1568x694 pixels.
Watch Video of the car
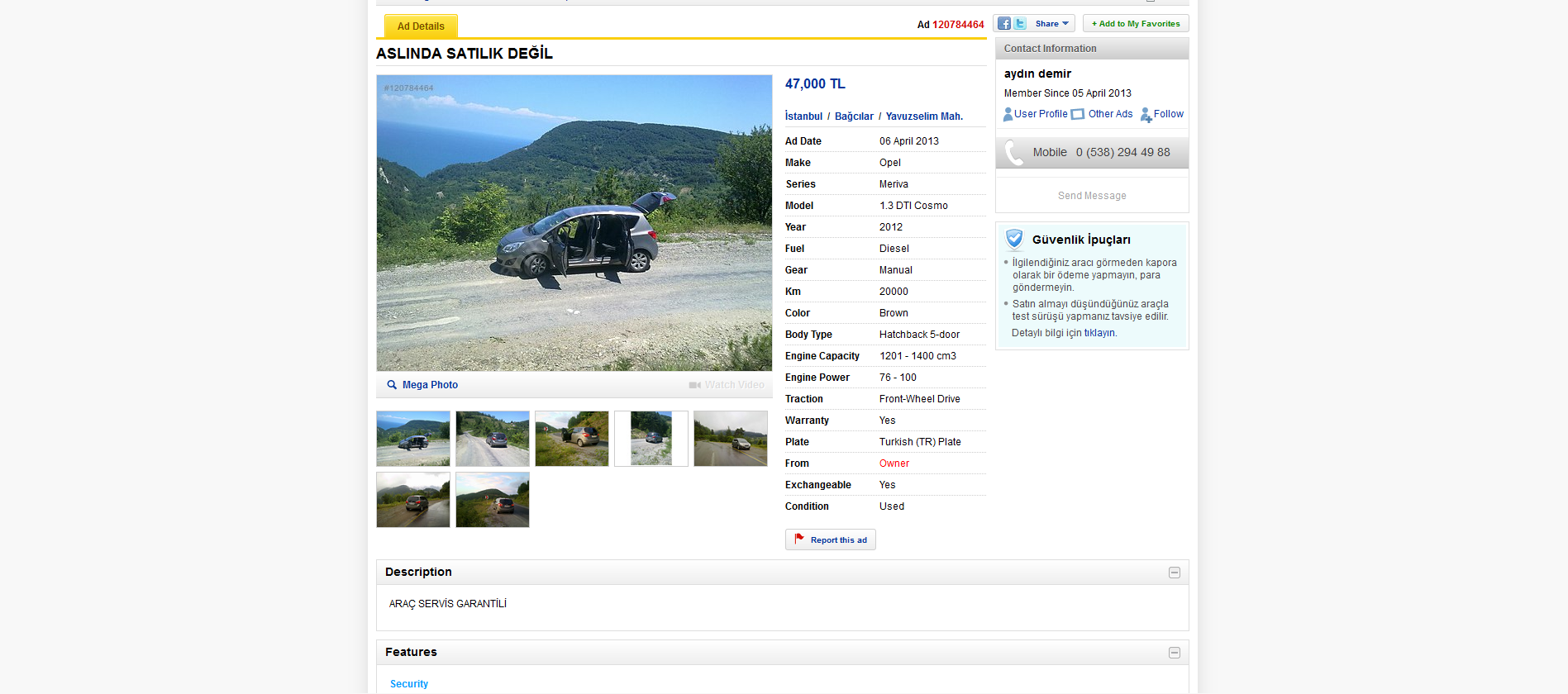(x=734, y=385)
